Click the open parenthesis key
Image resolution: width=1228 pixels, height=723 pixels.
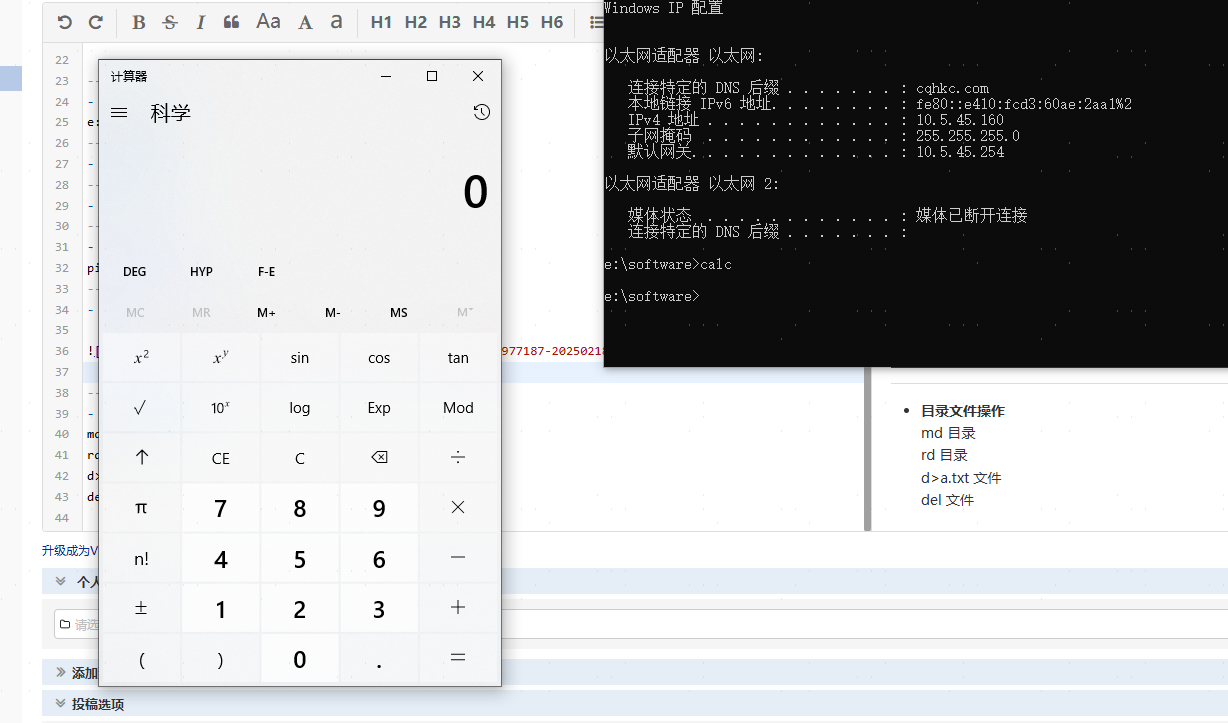(x=142, y=659)
